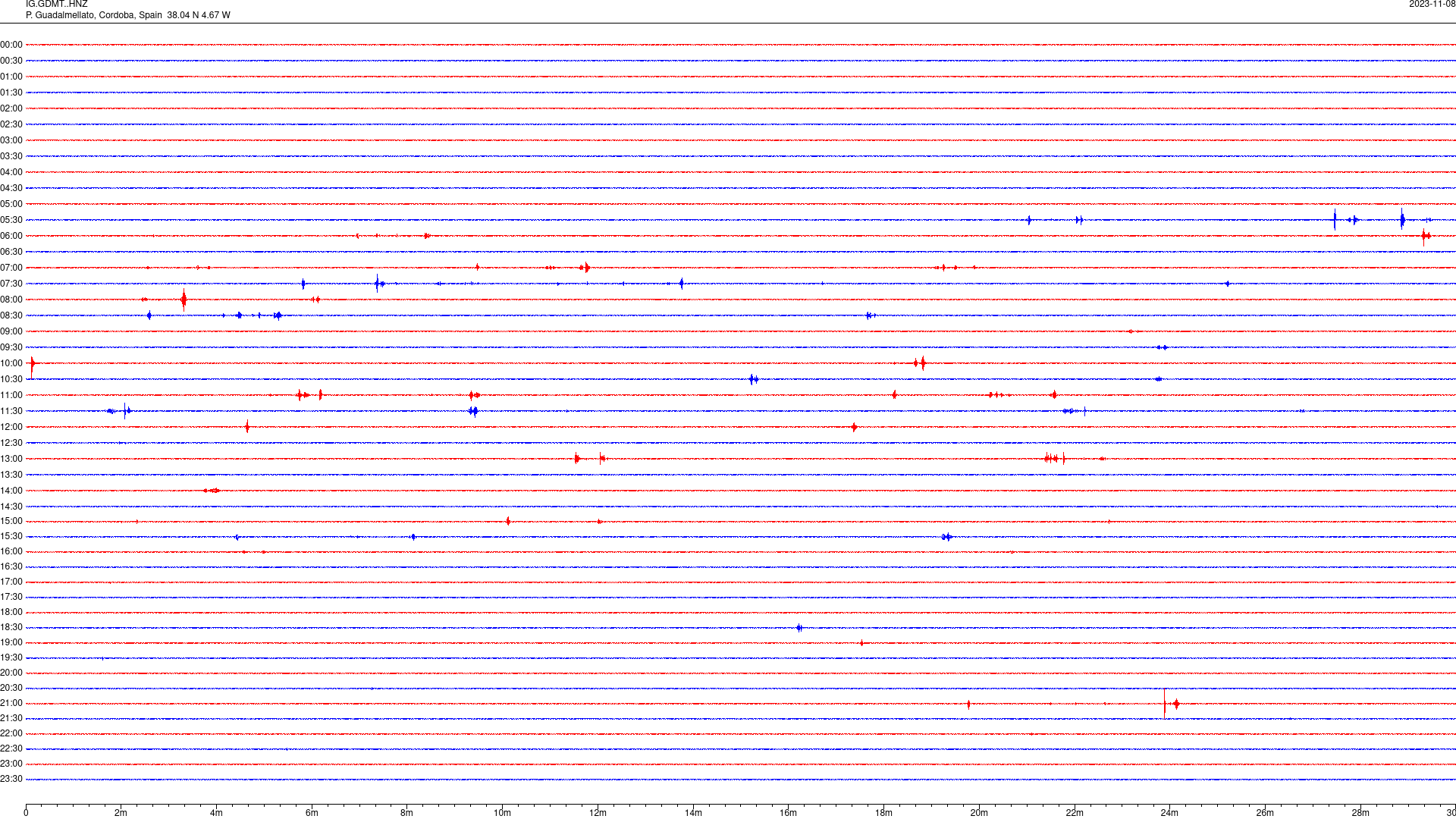Image resolution: width=1456 pixels, height=819 pixels.
Task: Select the 18:30 time row label
Action: tap(11, 627)
